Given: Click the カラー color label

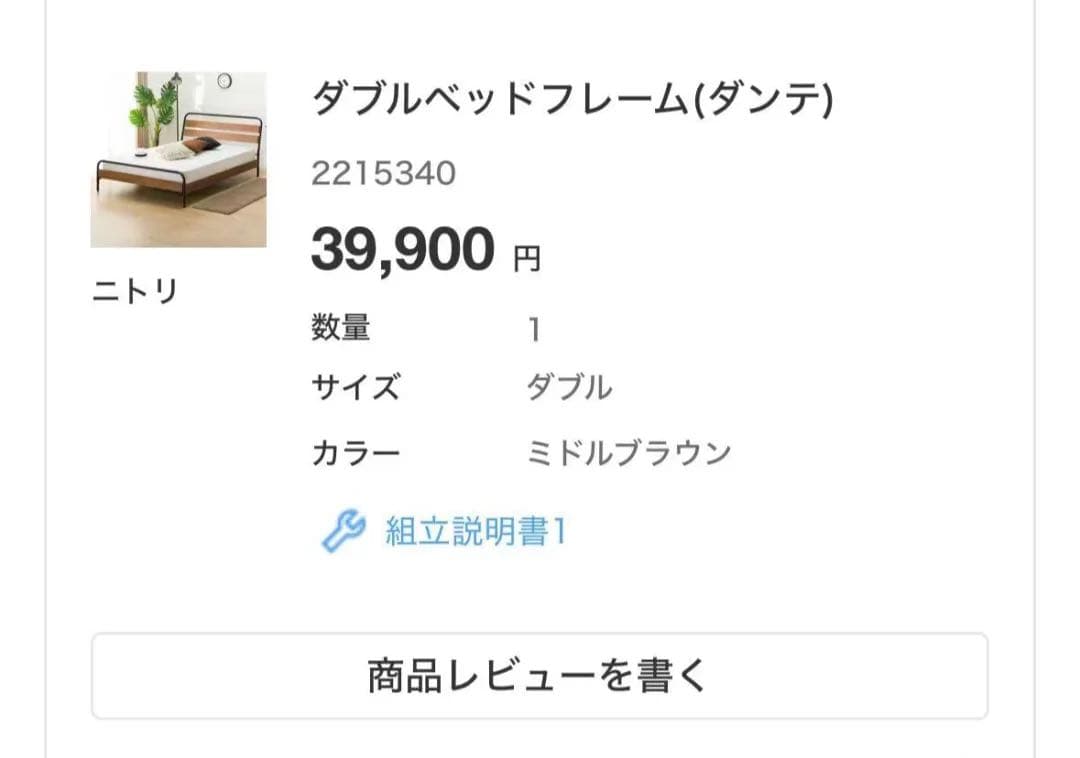Looking at the screenshot, I should tap(355, 453).
